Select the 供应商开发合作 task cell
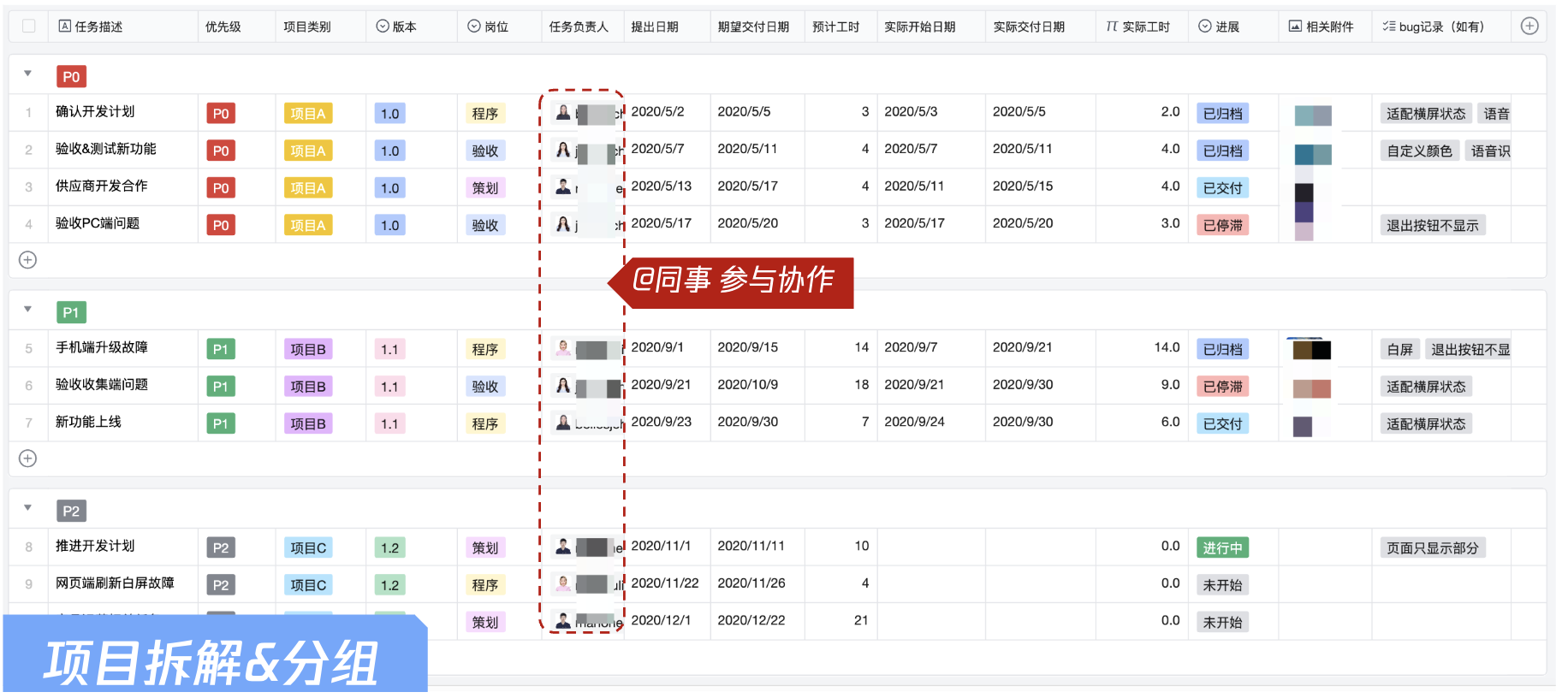This screenshot has width=1568, height=698. click(x=122, y=186)
